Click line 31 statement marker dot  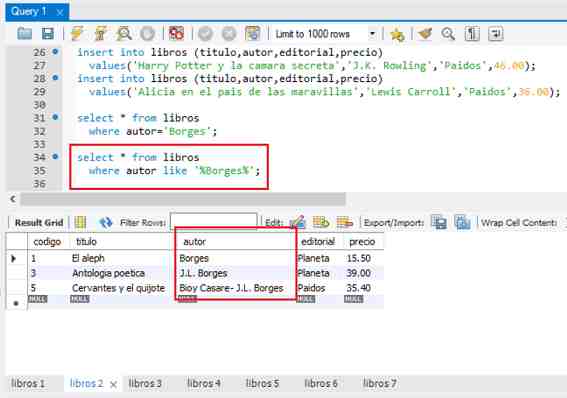click(x=55, y=117)
